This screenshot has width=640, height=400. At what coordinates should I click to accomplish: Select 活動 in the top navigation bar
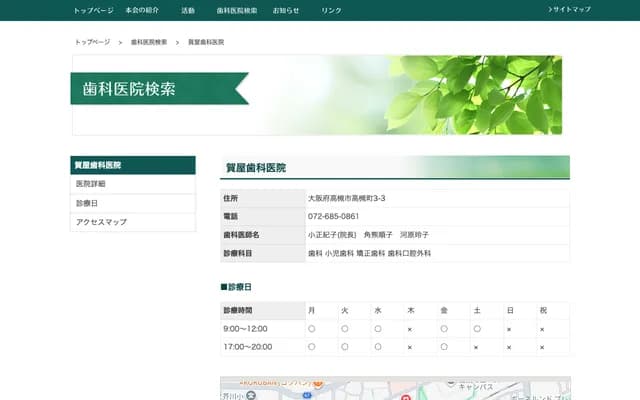point(188,10)
